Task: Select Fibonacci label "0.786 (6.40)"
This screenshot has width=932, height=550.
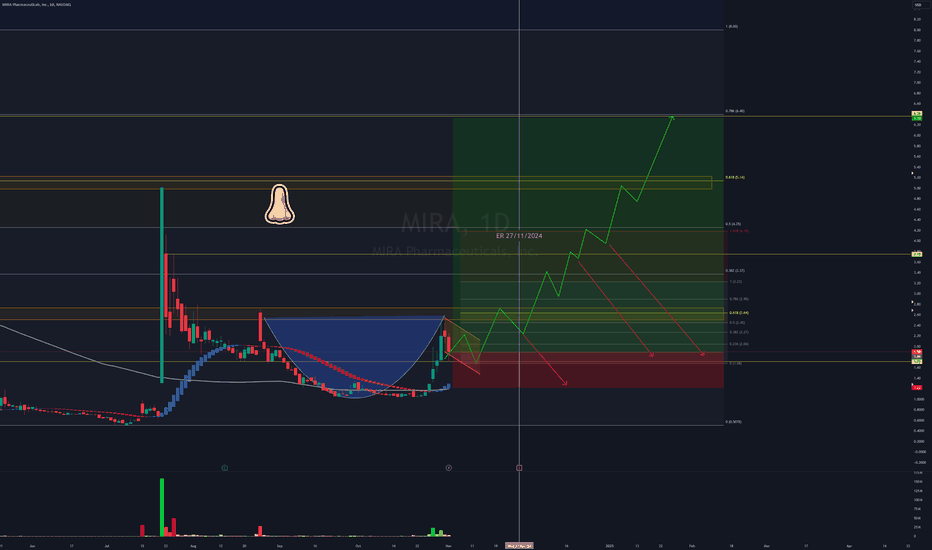Action: [x=735, y=111]
